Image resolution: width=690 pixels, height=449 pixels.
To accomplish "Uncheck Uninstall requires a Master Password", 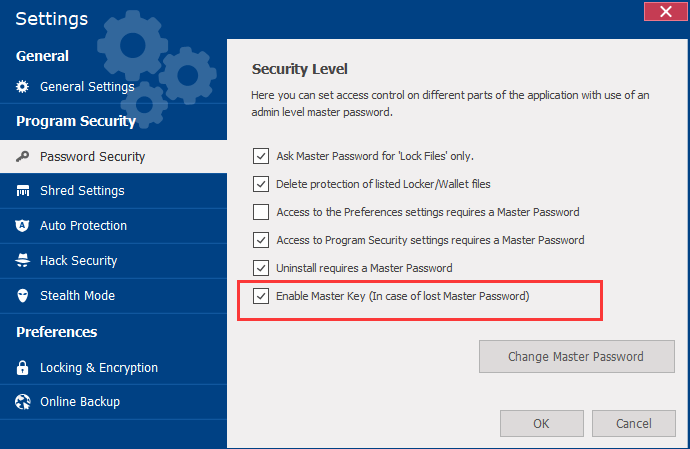I will pyautogui.click(x=261, y=268).
